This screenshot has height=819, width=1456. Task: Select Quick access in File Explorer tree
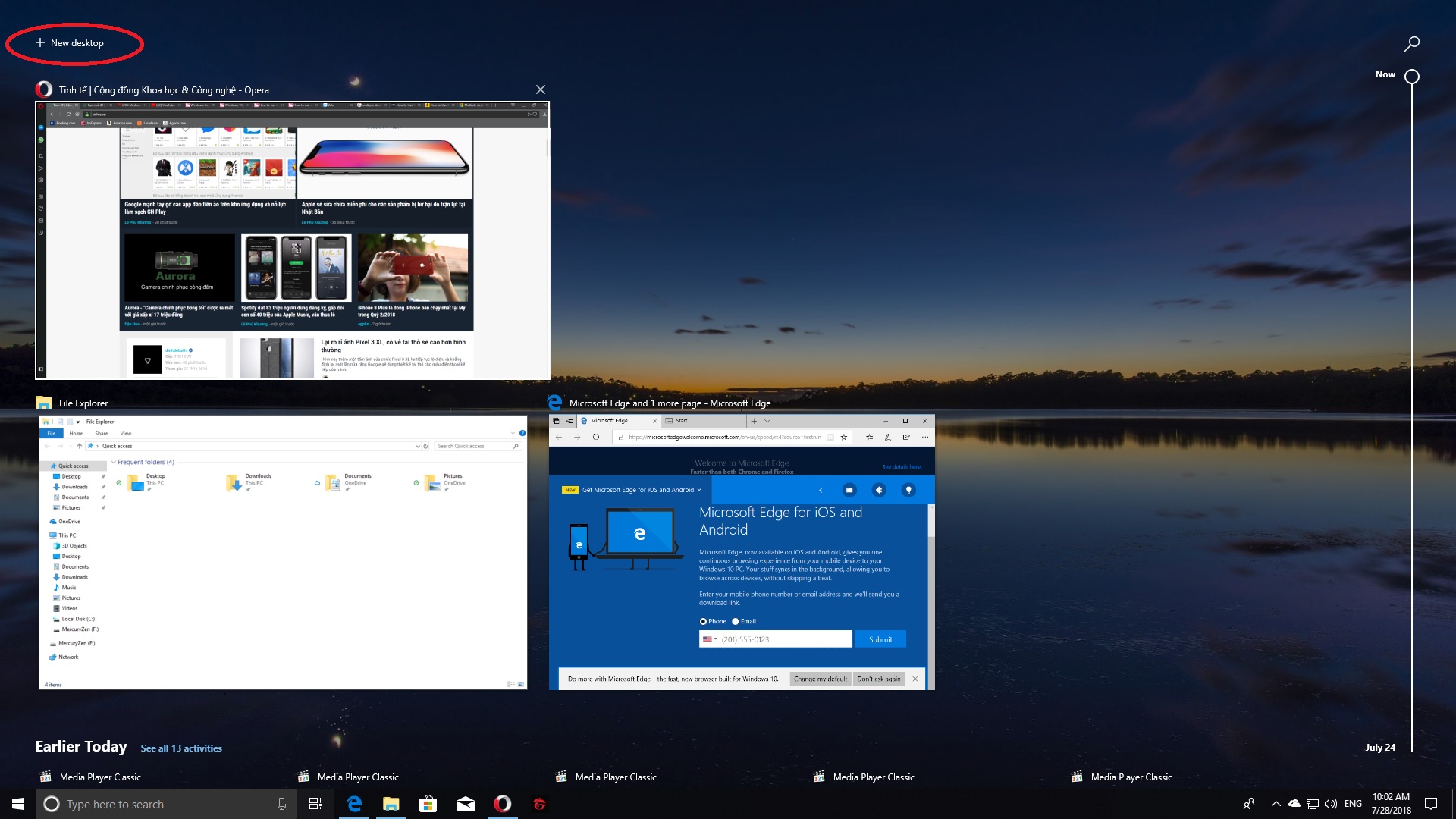(x=73, y=466)
